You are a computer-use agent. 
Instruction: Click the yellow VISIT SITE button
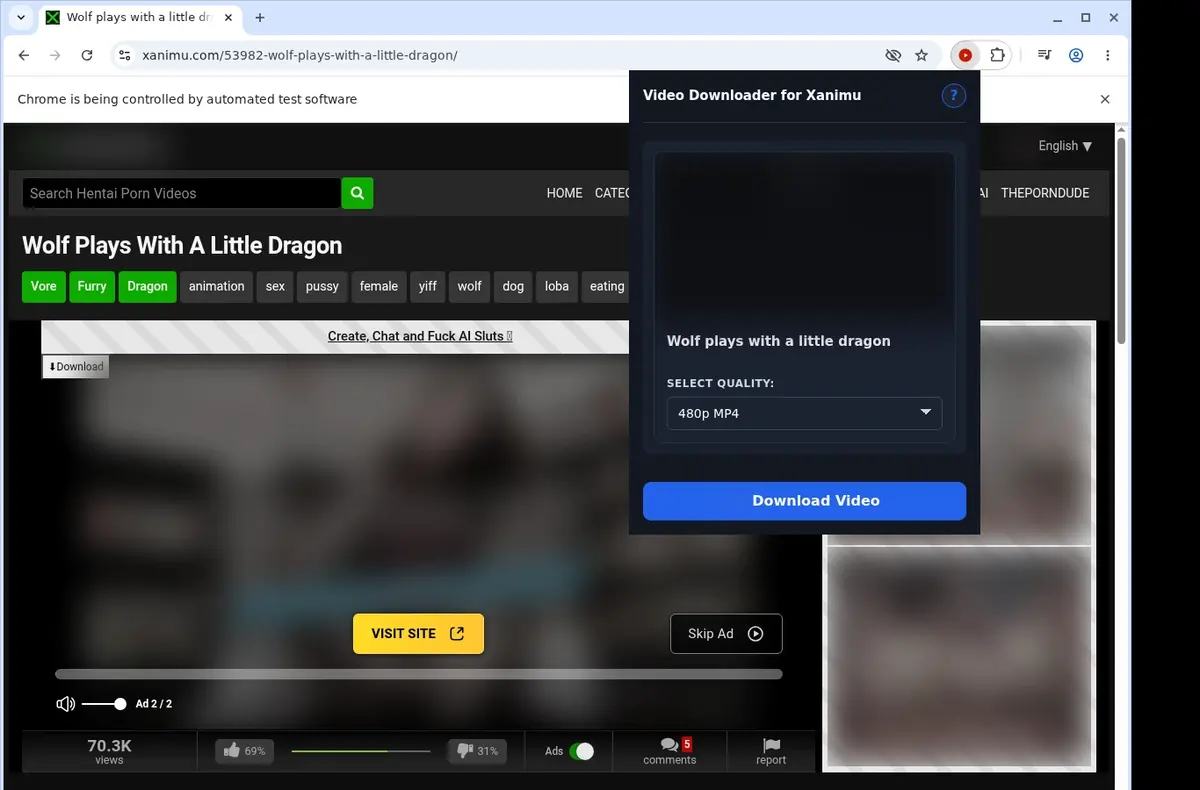coord(418,634)
